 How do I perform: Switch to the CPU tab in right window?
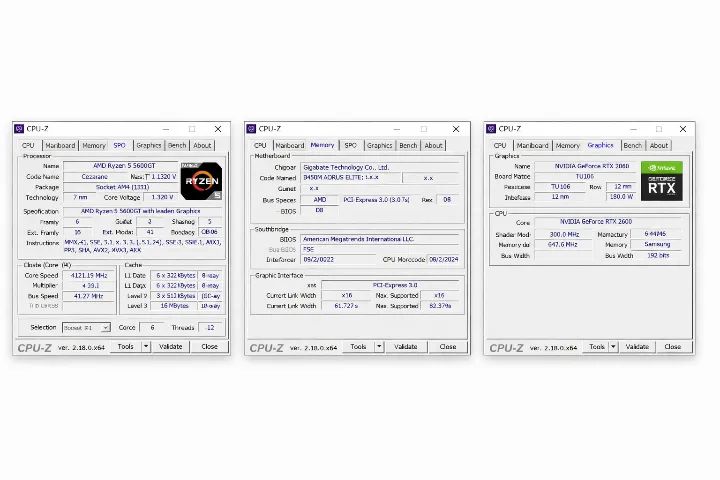click(500, 145)
